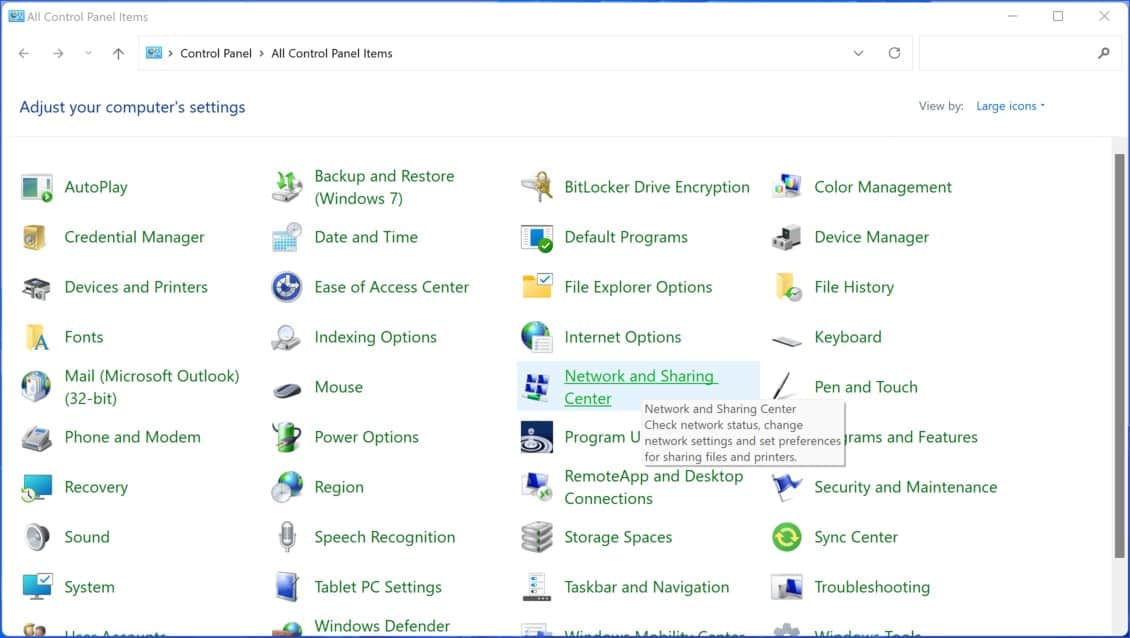The image size is (1130, 638).
Task: Click the Recovery icon
Action: point(37,487)
